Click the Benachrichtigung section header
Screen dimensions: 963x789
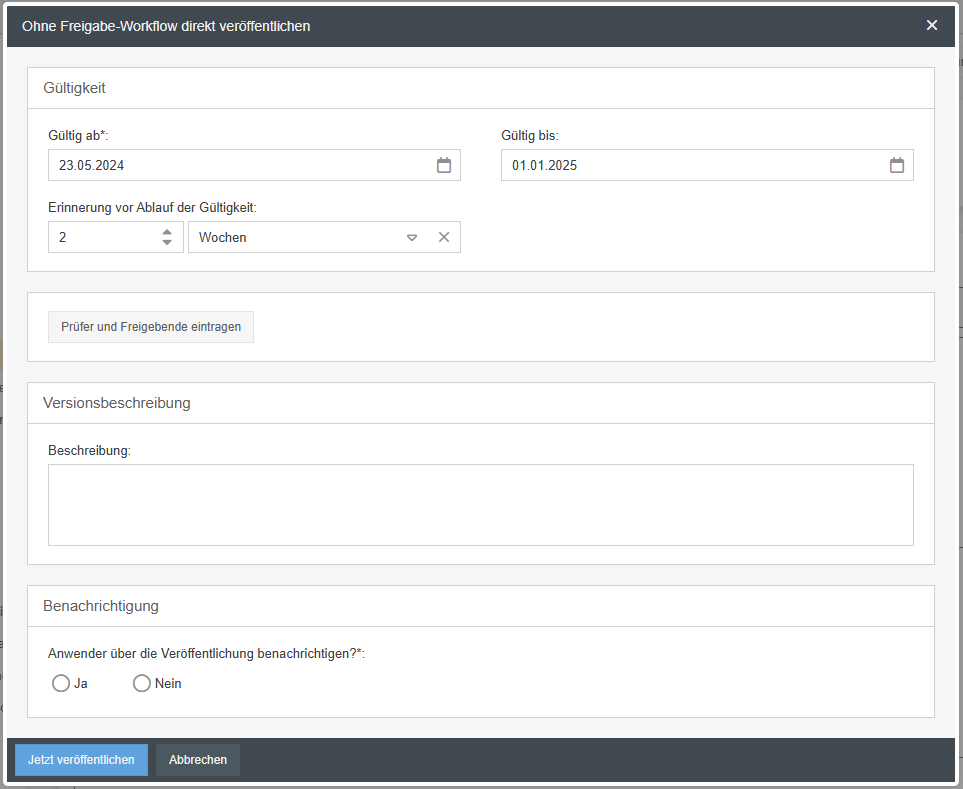pyautogui.click(x=101, y=606)
